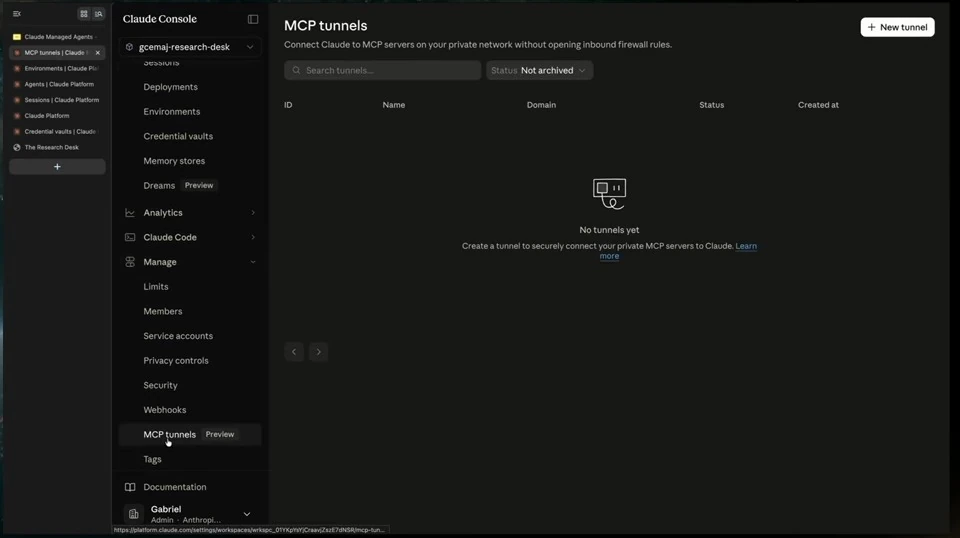Screen dimensions: 960x538
Task: Click the globe favicon of The Research Desk
Action: coord(17,148)
